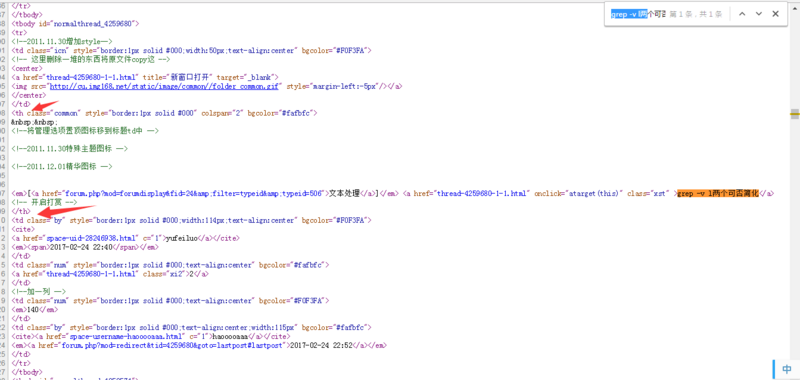Go to next match in find bar
The height and width of the screenshot is (380, 800).
pos(759,14)
